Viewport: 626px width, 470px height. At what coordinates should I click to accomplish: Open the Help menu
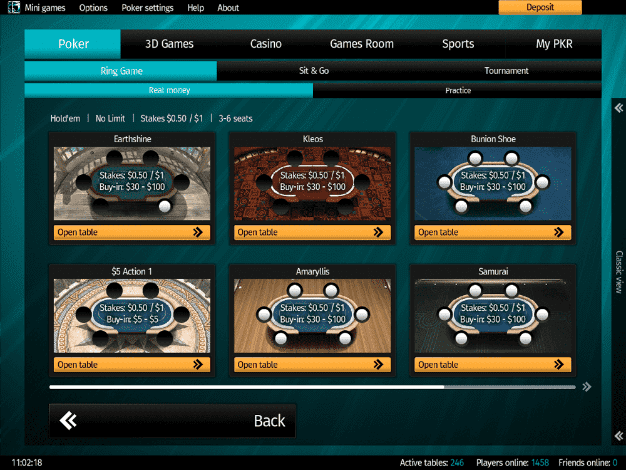pos(196,8)
